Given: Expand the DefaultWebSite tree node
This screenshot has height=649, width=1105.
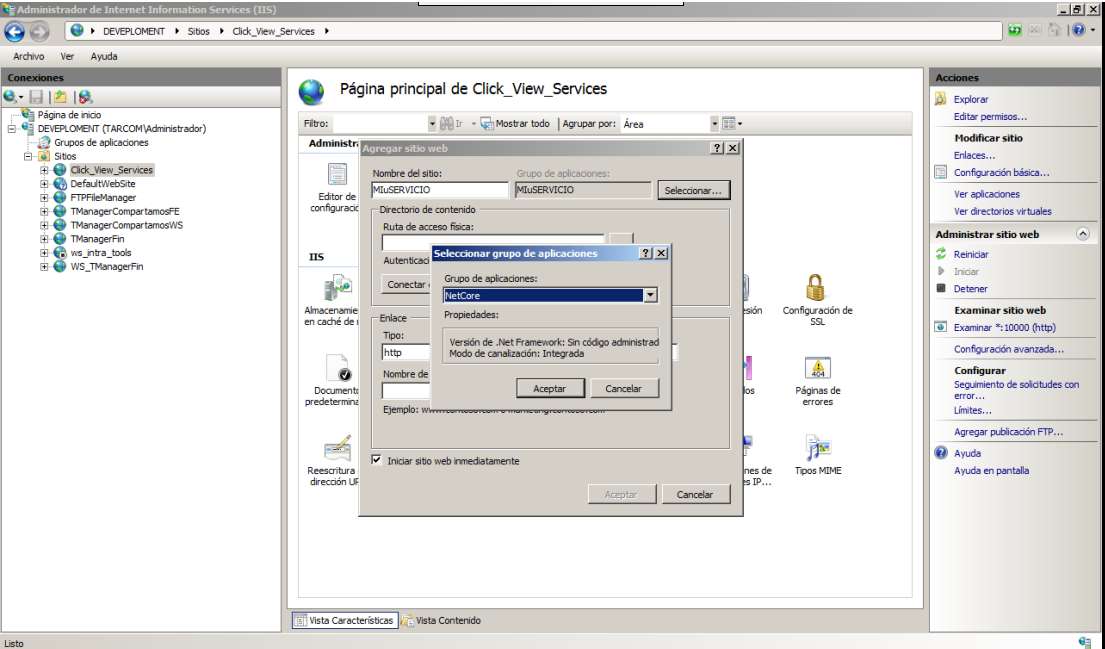Looking at the screenshot, I should point(44,184).
